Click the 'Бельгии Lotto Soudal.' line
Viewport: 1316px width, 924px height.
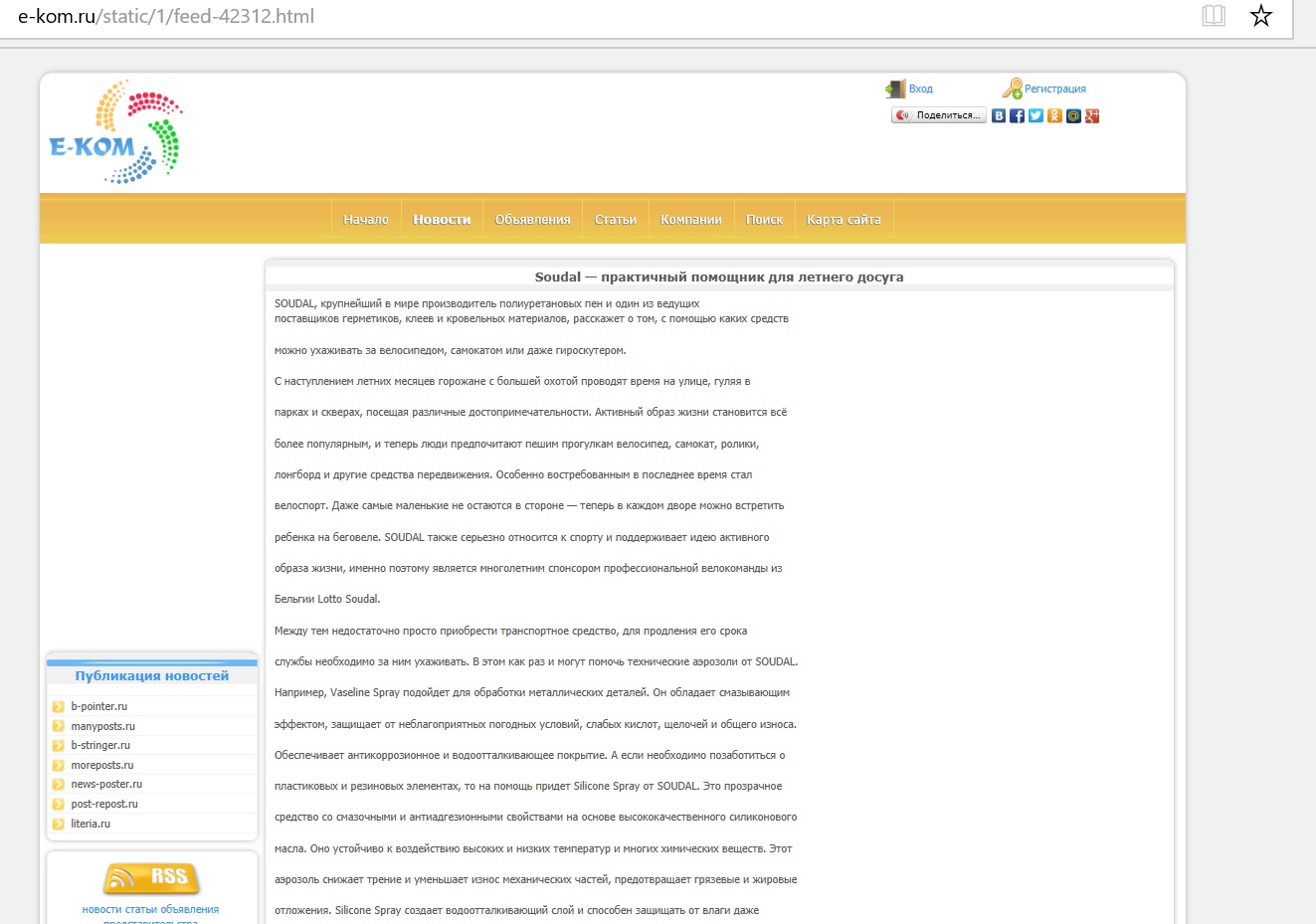327,600
